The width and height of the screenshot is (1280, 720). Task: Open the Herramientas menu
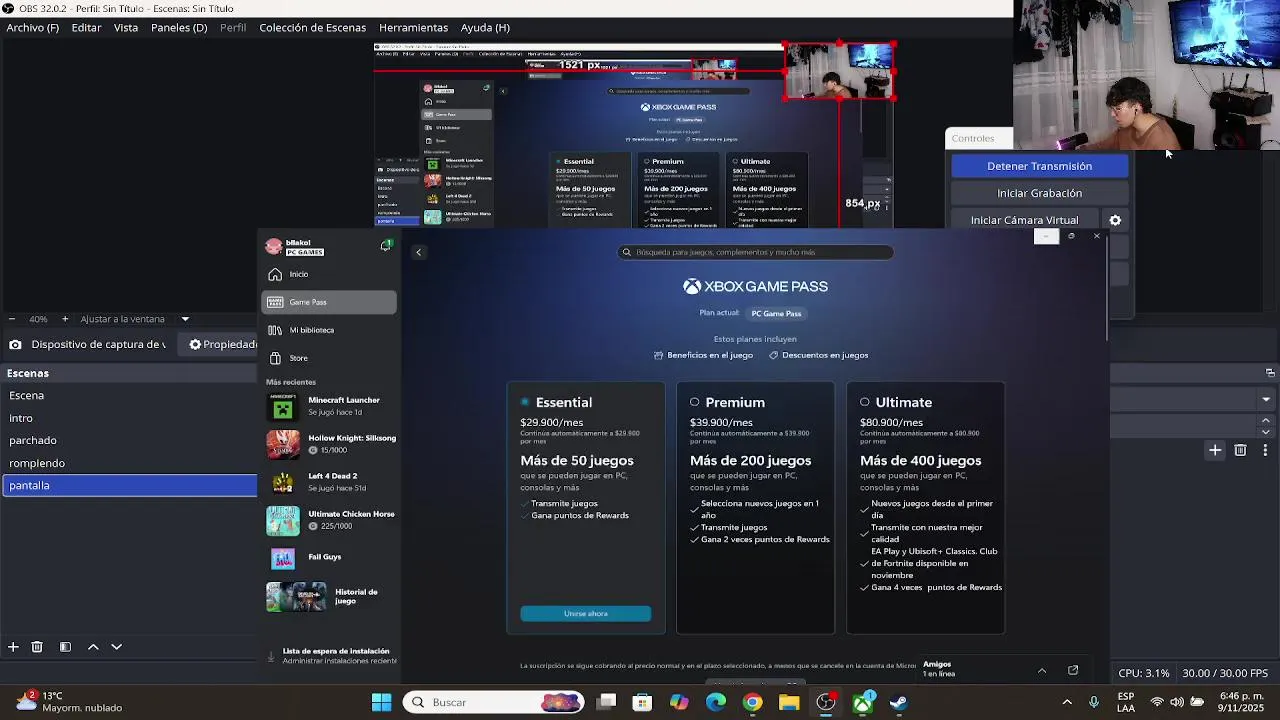[x=413, y=27]
